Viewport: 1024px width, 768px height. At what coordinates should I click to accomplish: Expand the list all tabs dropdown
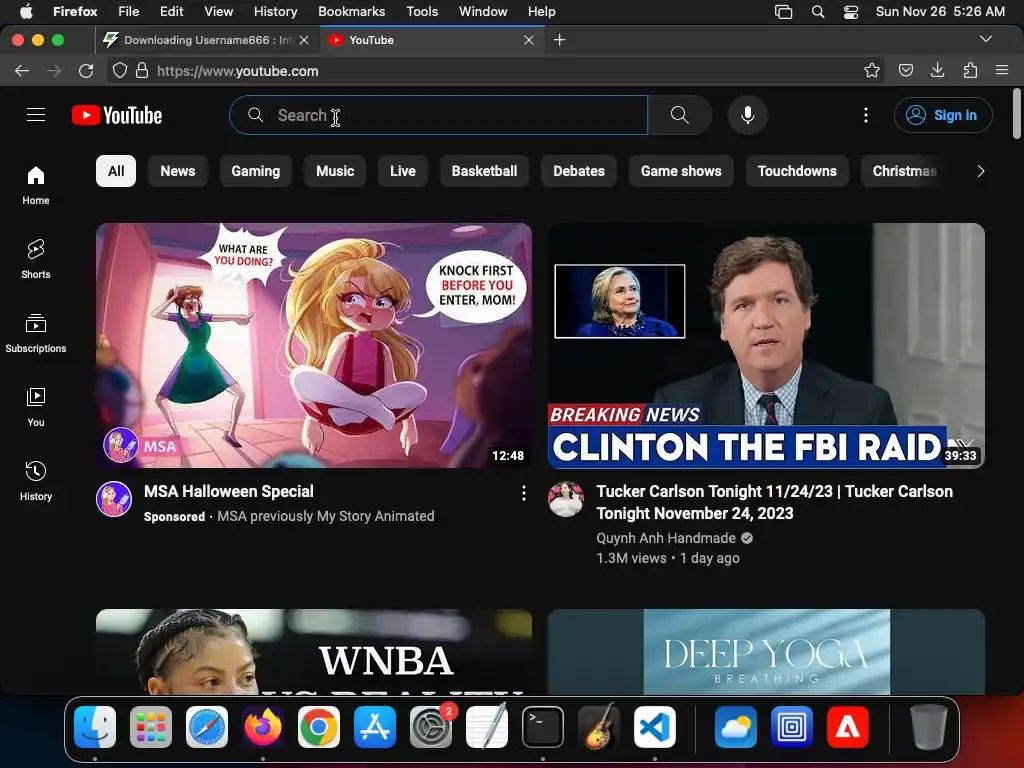tap(986, 39)
